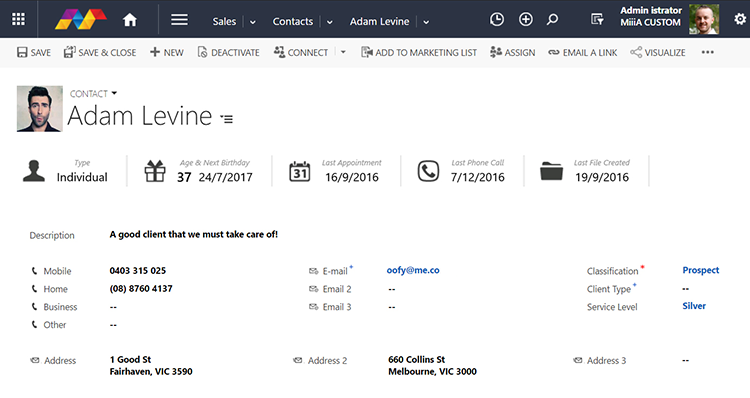Click the Last Phone Call icon

(428, 171)
